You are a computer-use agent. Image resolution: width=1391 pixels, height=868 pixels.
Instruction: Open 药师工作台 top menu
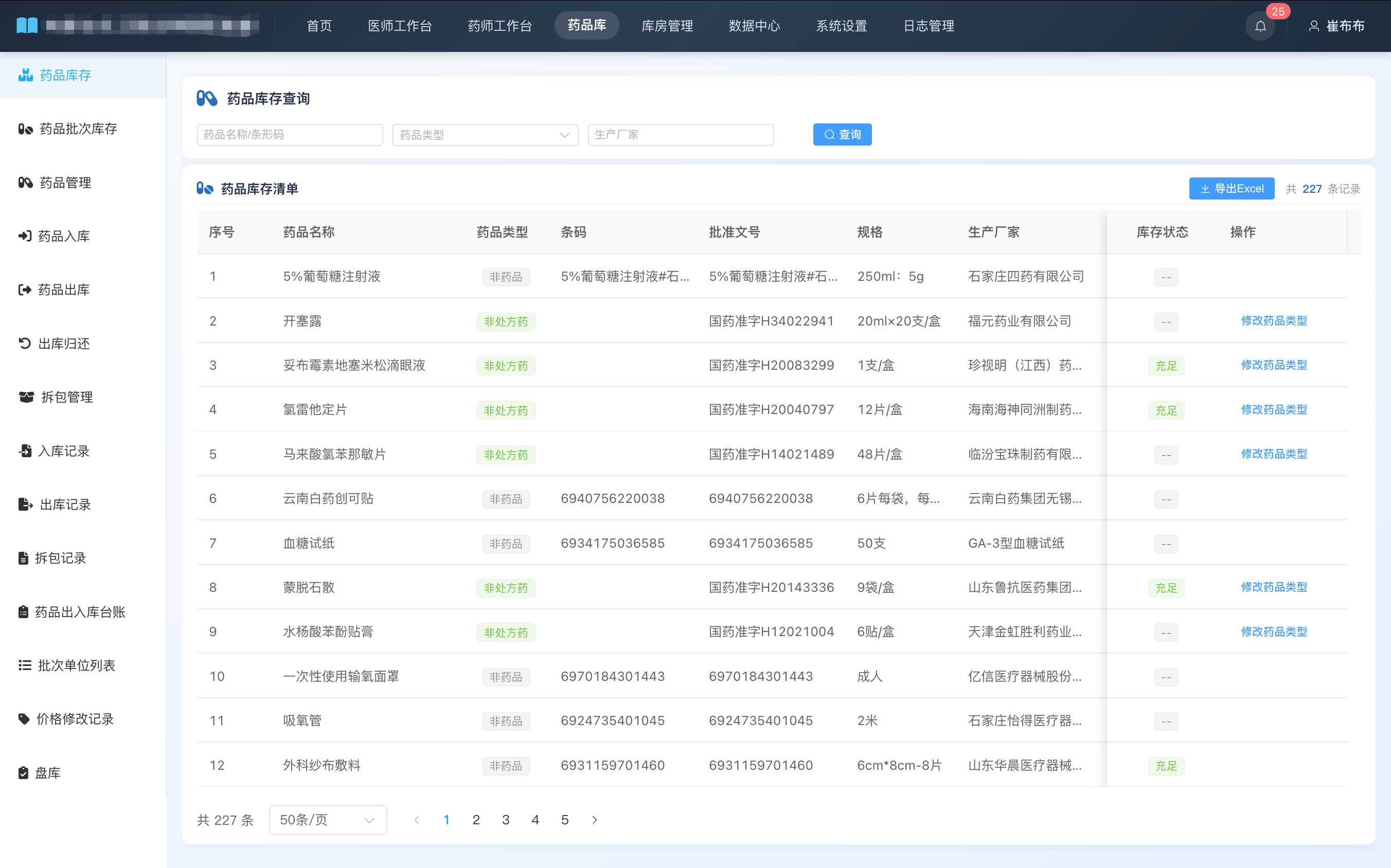[500, 26]
